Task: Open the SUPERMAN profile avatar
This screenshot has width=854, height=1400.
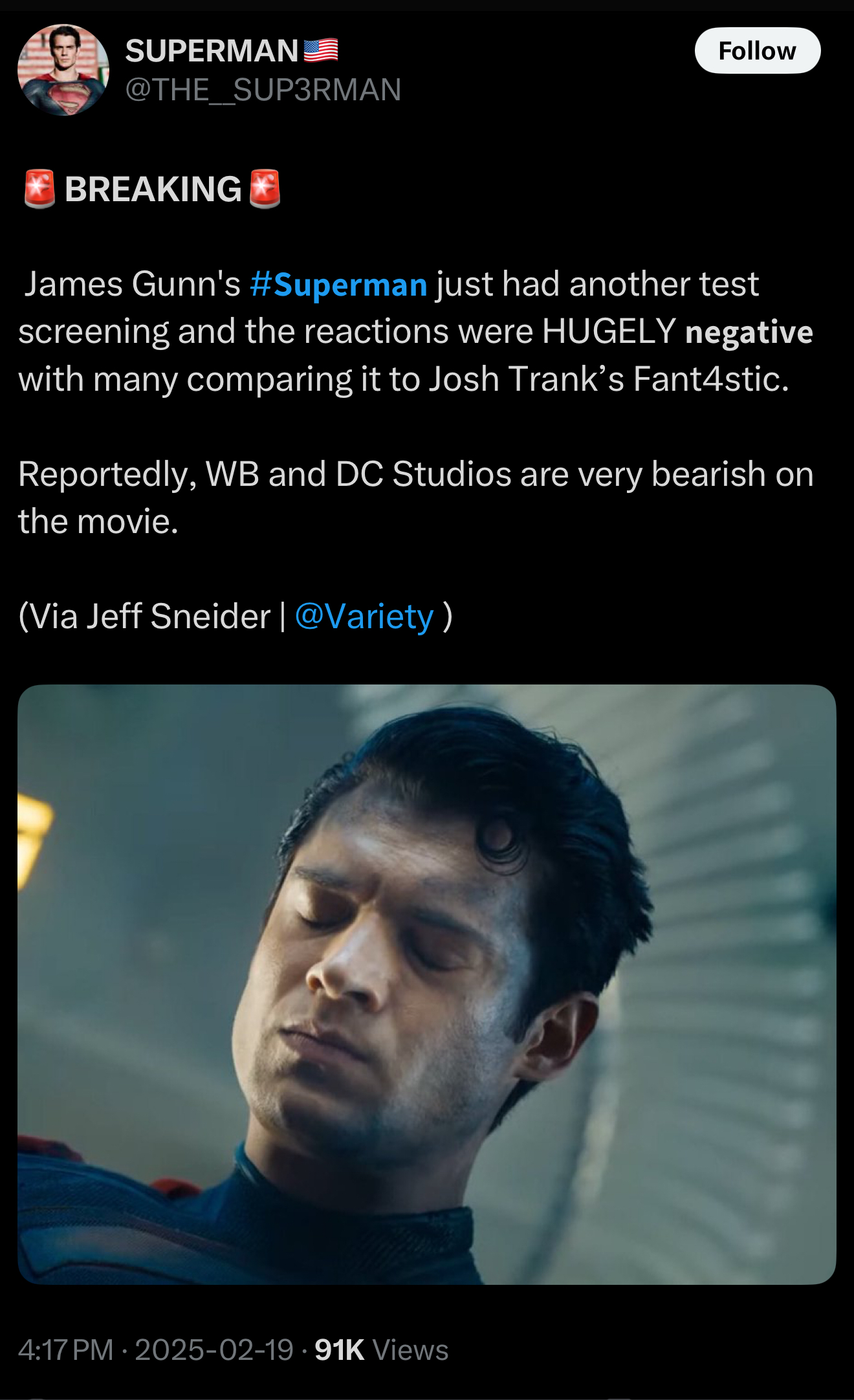Action: [63, 70]
